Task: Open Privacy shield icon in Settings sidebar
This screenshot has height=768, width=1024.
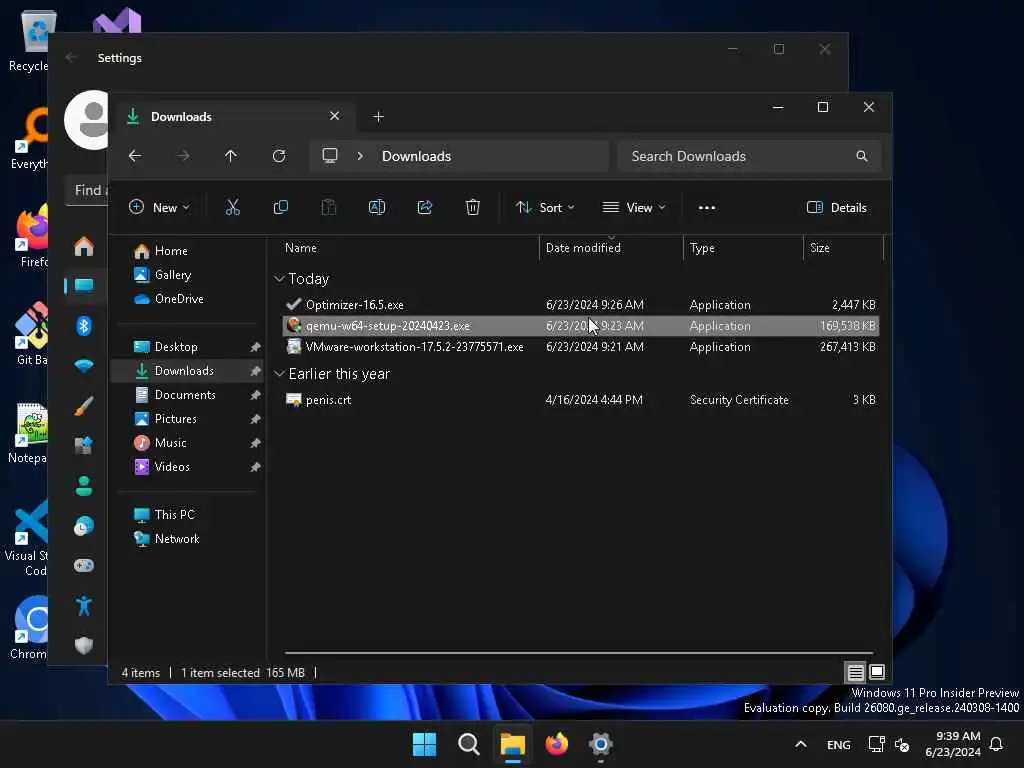Action: (84, 645)
